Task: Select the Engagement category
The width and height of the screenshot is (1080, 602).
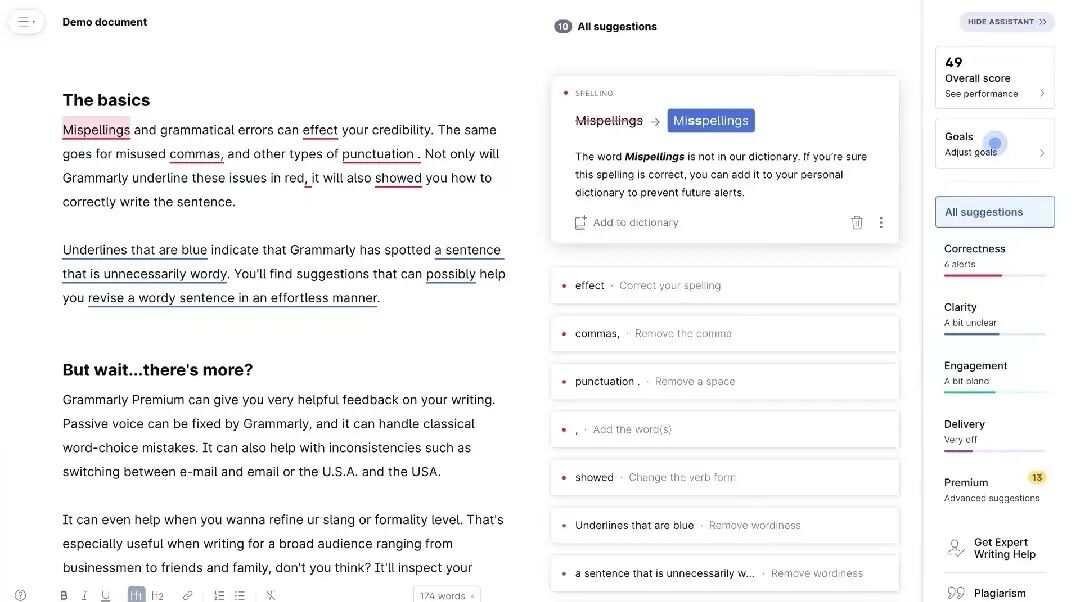Action: tap(995, 376)
